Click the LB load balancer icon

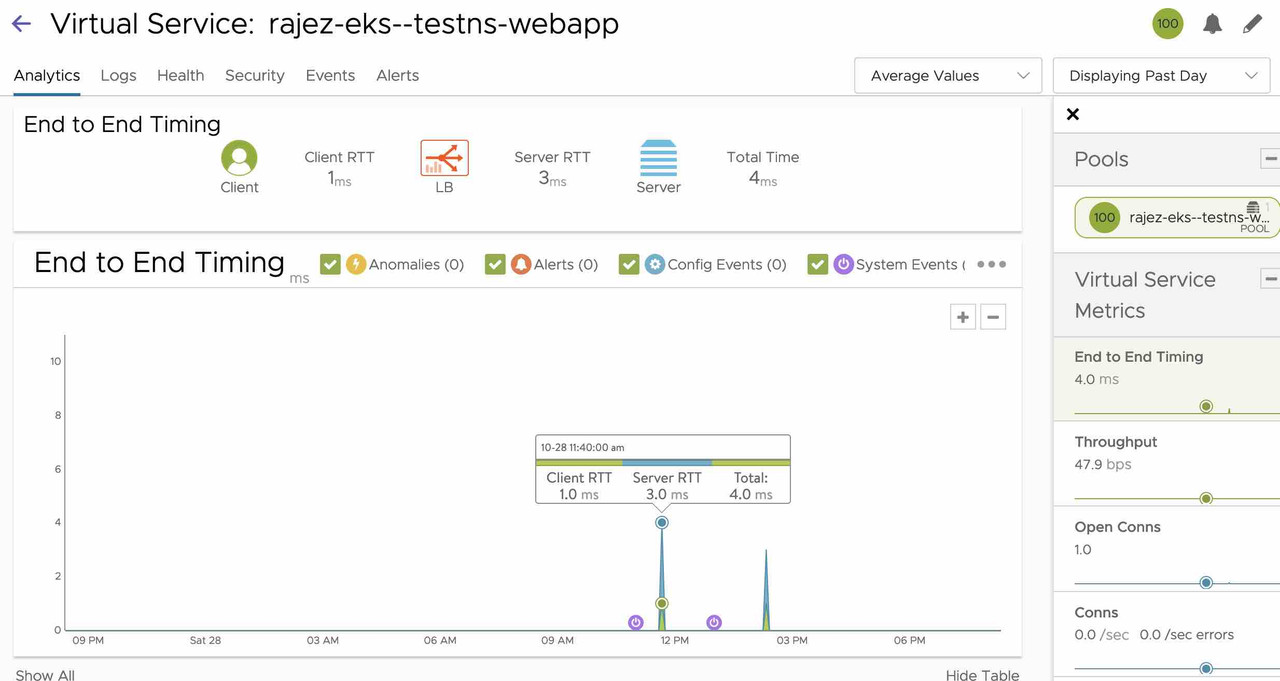[x=444, y=158]
